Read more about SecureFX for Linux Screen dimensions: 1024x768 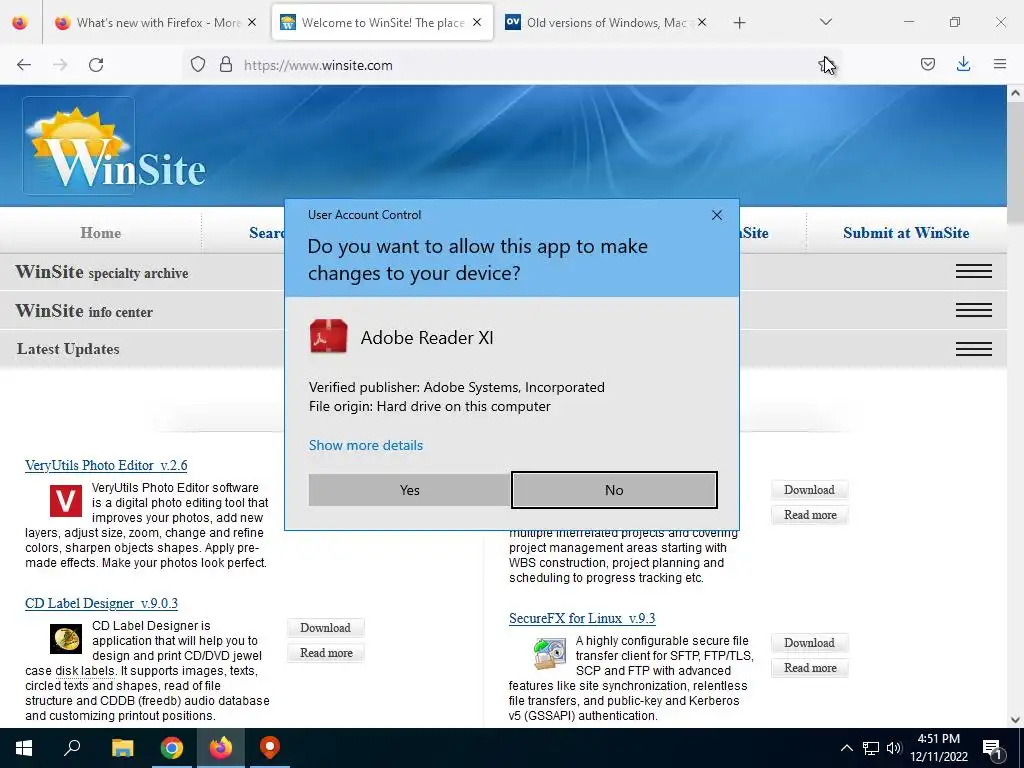(810, 668)
